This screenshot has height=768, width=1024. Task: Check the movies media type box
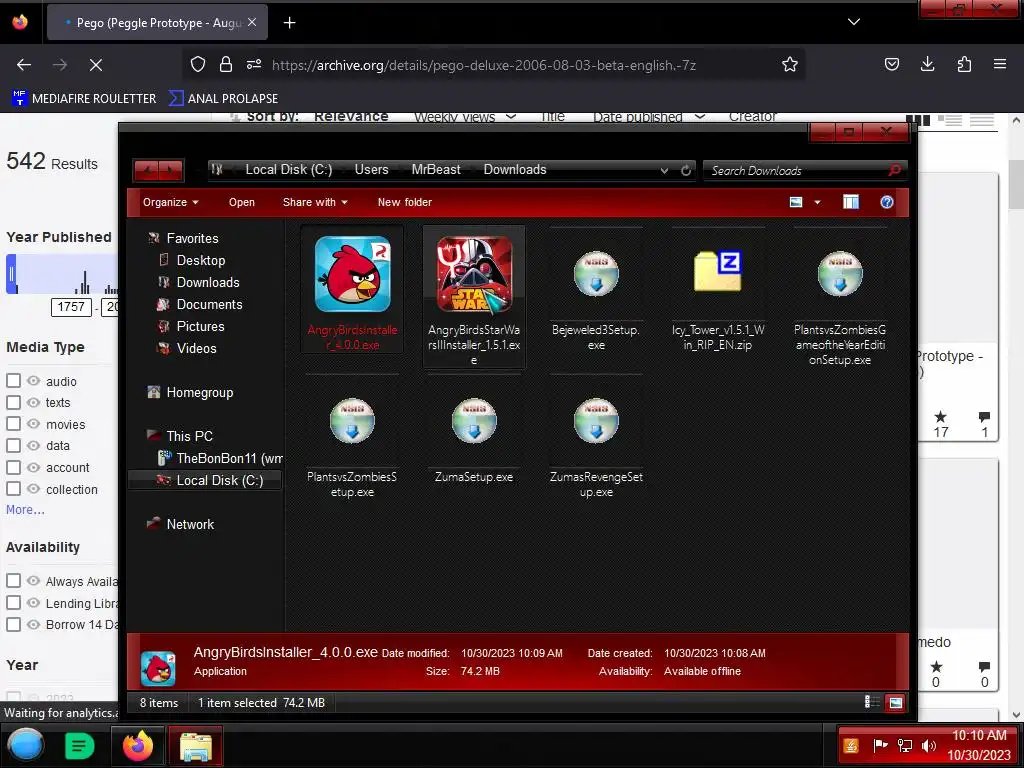point(13,424)
